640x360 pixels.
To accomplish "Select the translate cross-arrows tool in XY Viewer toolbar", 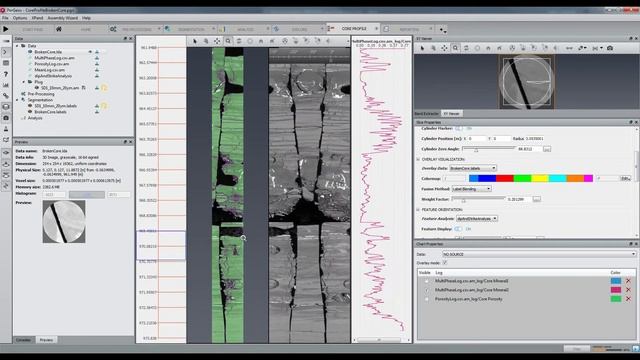I will (444, 48).
